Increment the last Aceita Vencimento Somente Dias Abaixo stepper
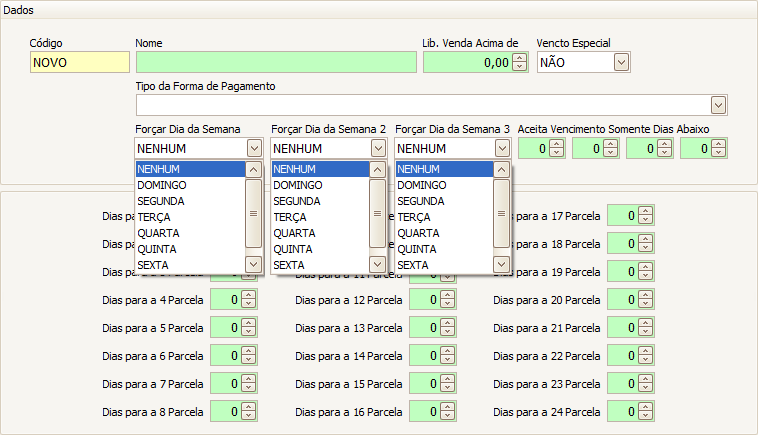Viewport: 758px width, 435px height. [718, 144]
